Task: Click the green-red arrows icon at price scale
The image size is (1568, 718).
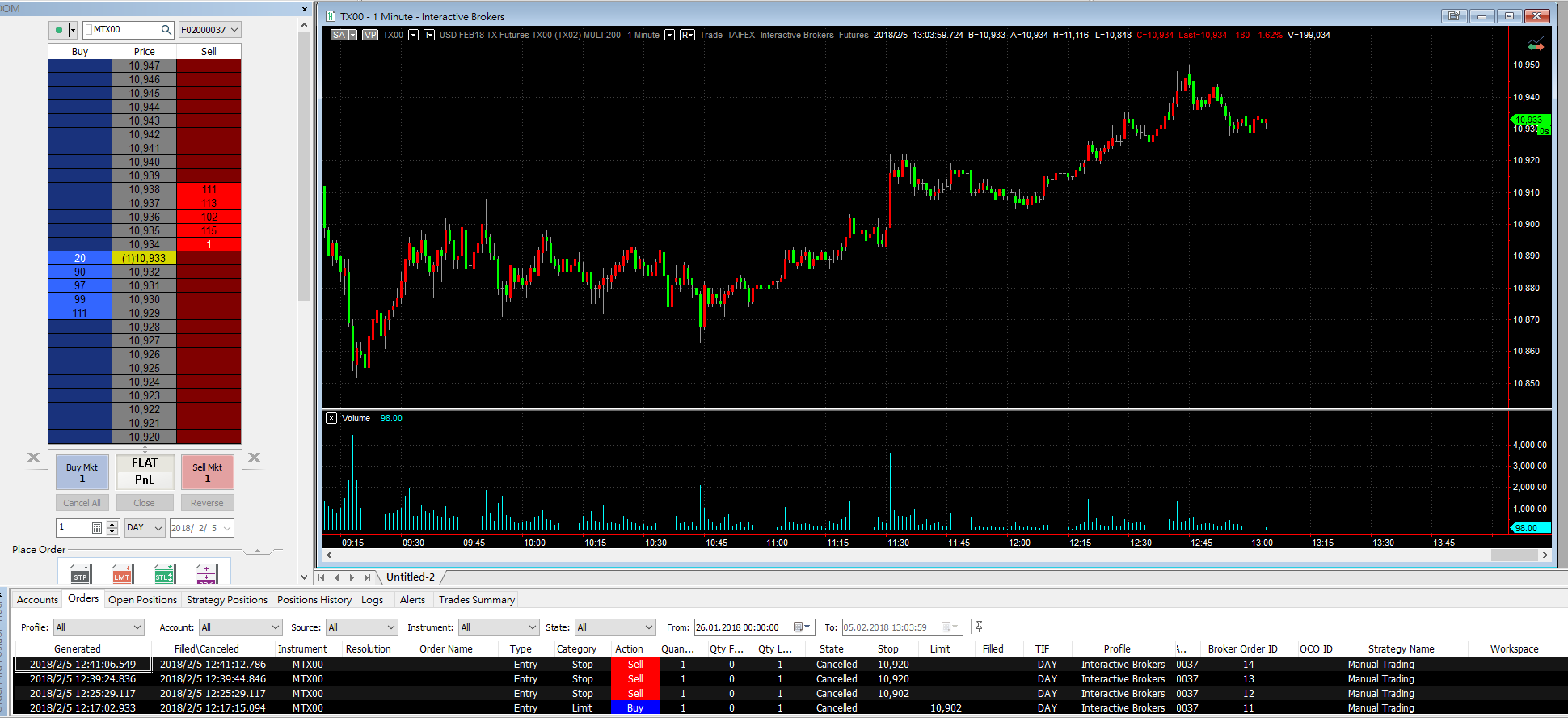Action: 1536,44
